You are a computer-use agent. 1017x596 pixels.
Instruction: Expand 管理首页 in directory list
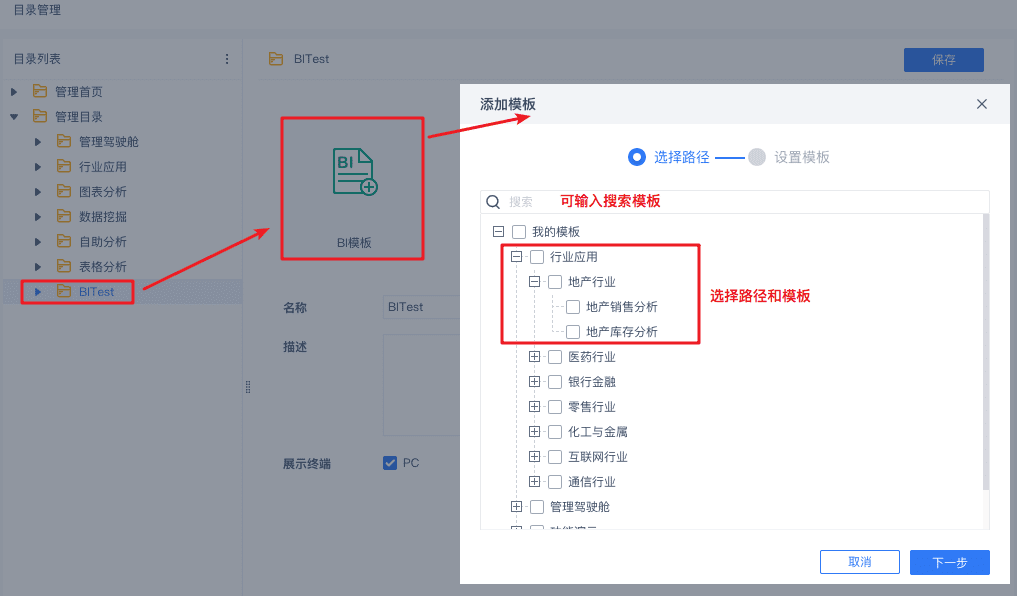click(14, 91)
